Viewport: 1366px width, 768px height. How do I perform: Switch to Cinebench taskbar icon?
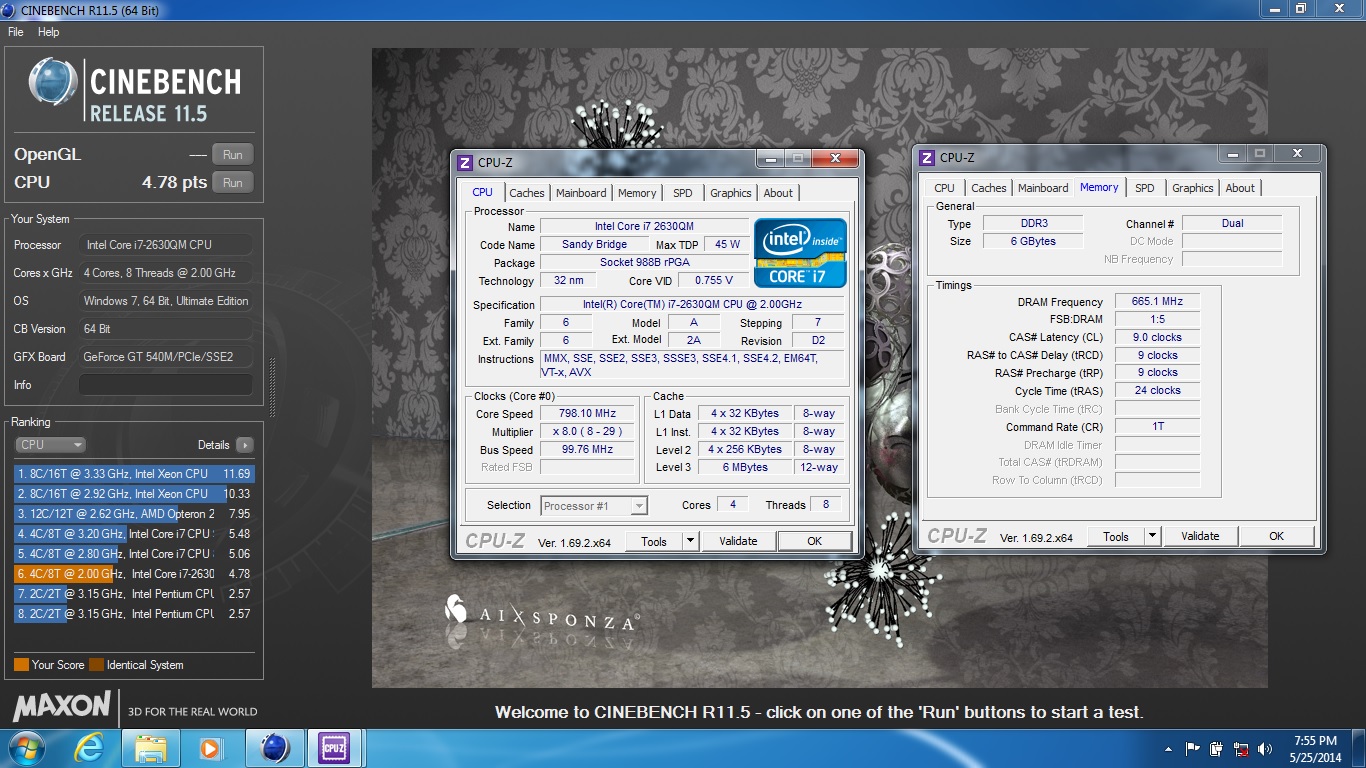point(275,748)
